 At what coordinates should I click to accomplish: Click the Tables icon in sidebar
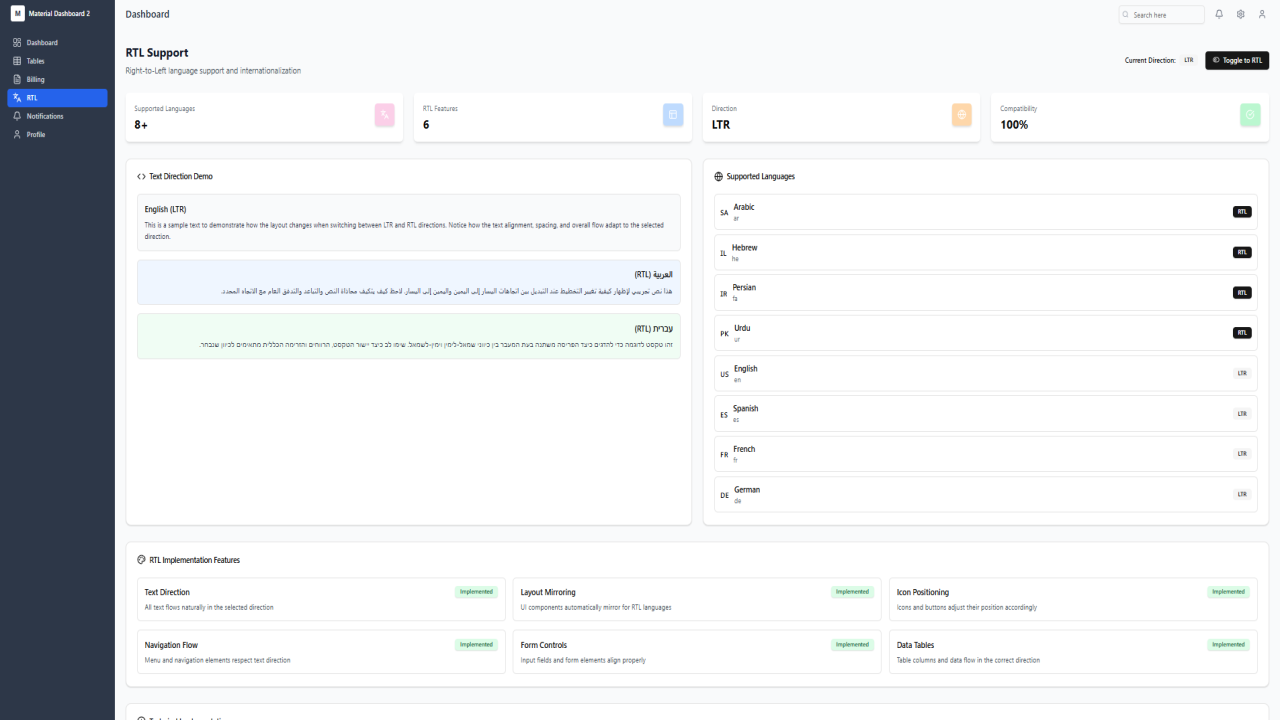[x=17, y=61]
